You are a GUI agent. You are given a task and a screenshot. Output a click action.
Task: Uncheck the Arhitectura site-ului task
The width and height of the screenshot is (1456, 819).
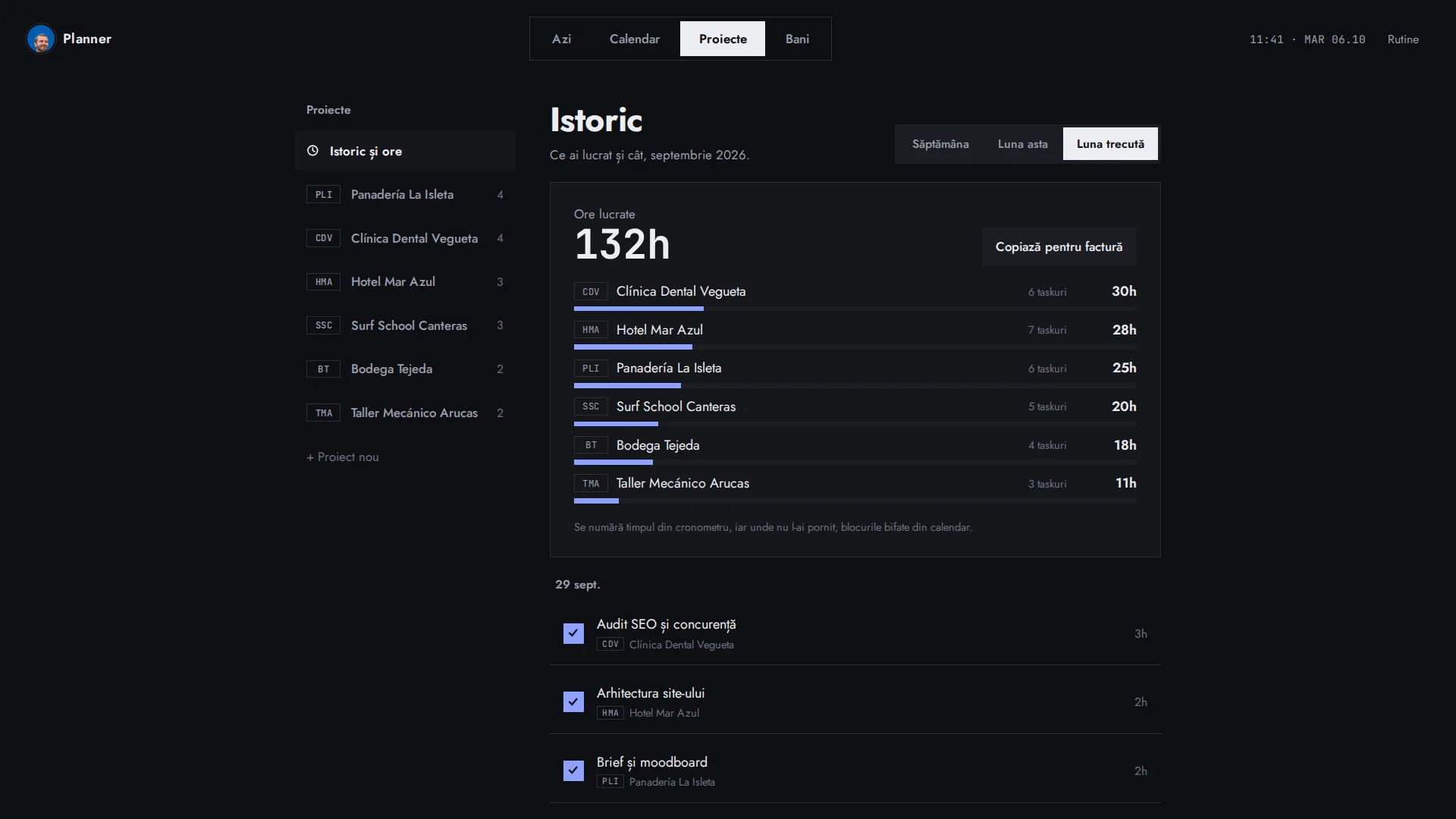click(573, 702)
